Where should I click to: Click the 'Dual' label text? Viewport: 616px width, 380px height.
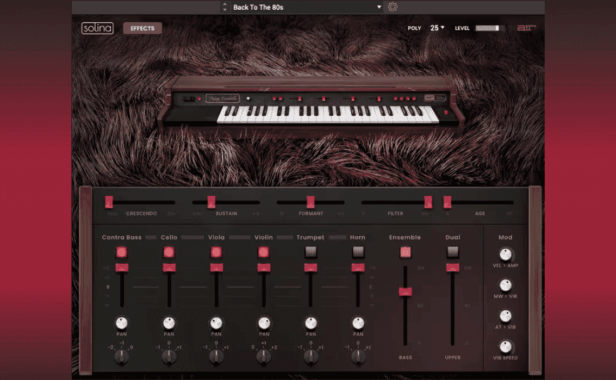[453, 237]
